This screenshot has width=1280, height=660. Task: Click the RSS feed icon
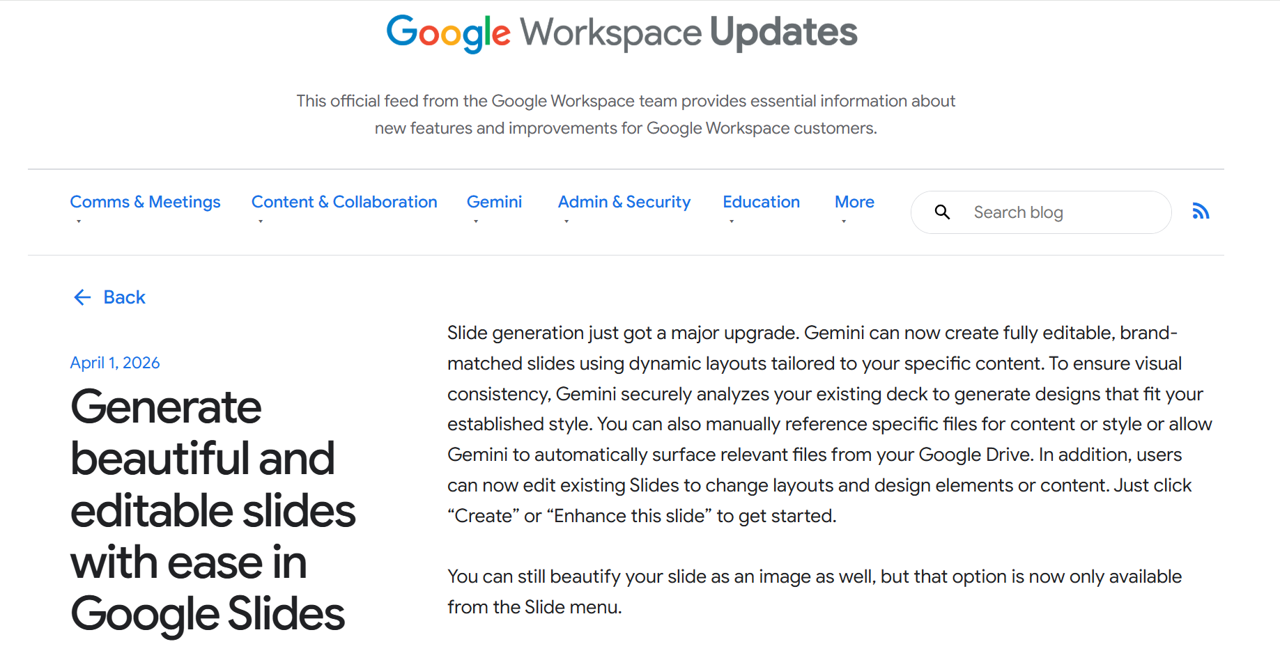click(x=1201, y=211)
